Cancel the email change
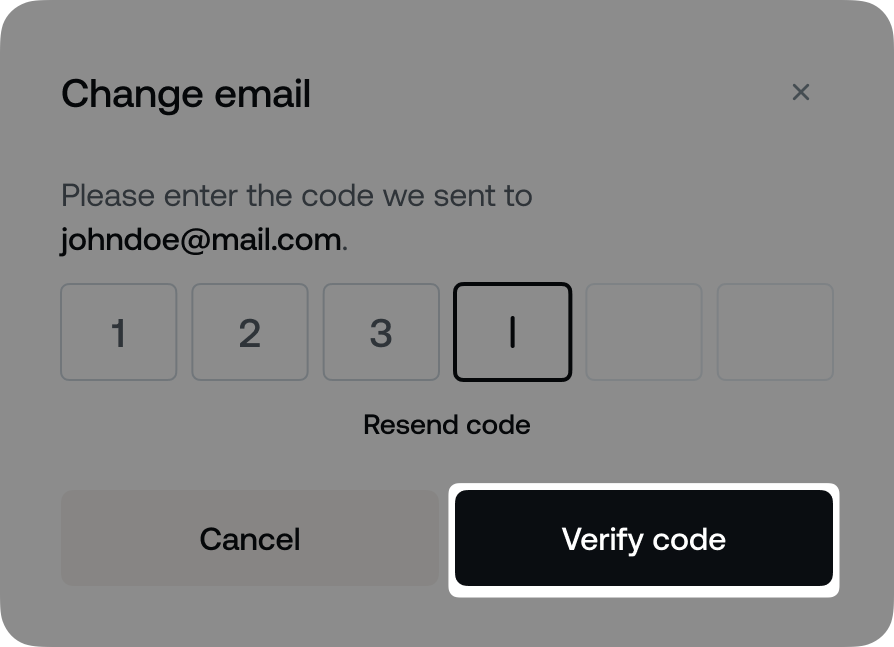The image size is (894, 647). [x=249, y=539]
